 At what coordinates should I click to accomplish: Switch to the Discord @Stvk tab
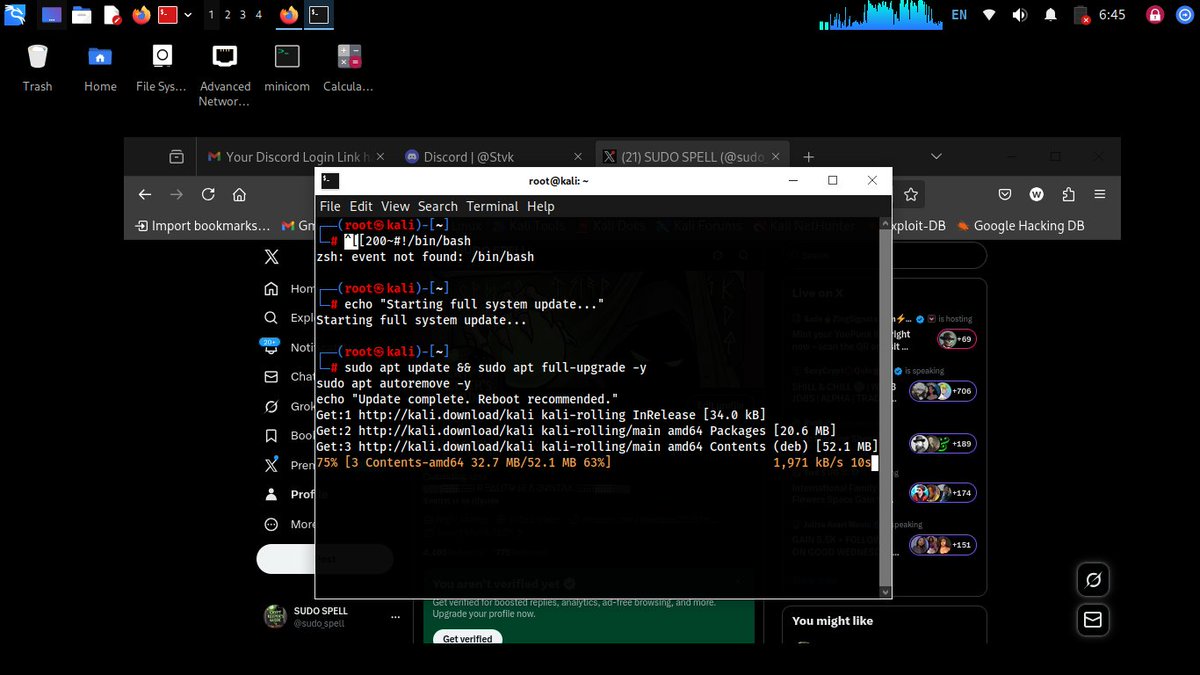tap(470, 156)
